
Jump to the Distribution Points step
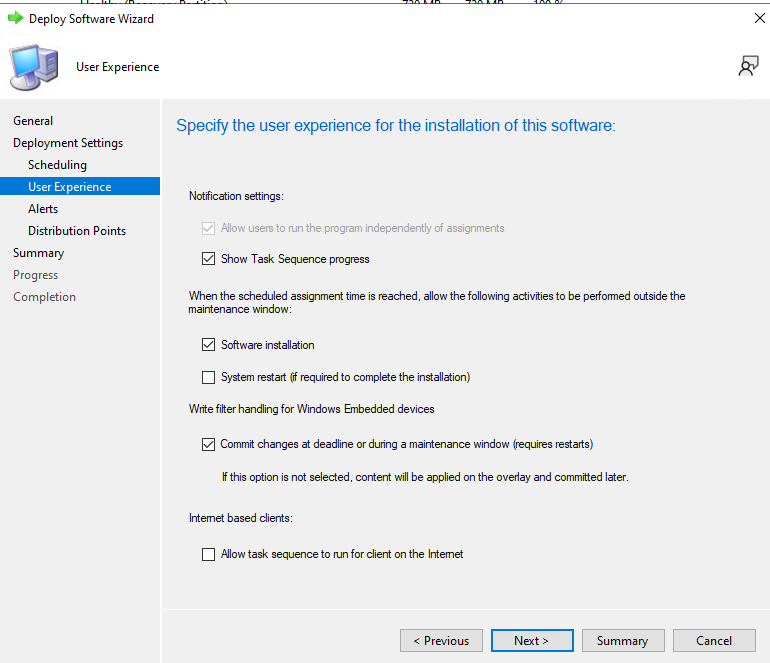(77, 231)
